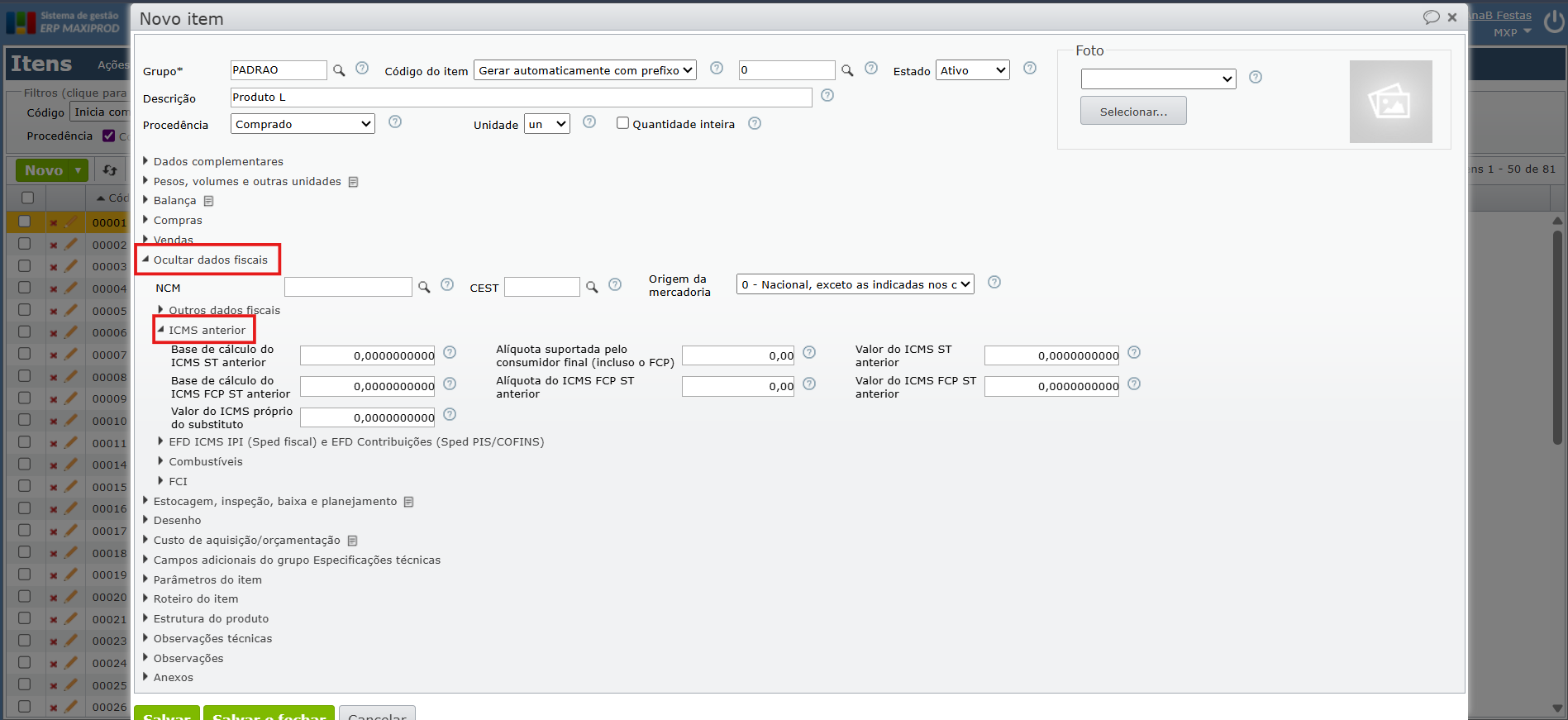Click the NCM search magnifier icon

(x=424, y=287)
